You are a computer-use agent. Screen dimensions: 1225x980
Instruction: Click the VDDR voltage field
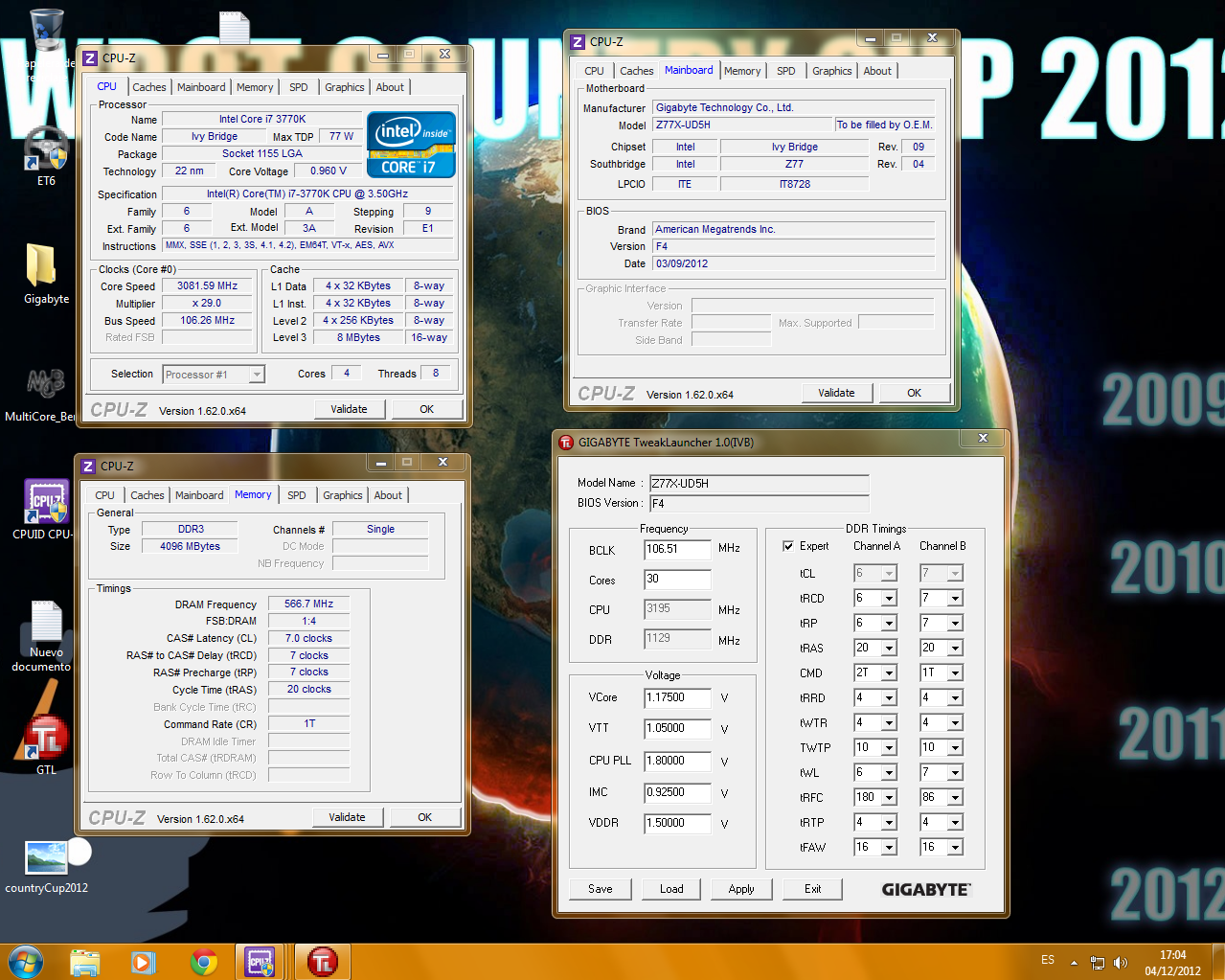pos(678,823)
